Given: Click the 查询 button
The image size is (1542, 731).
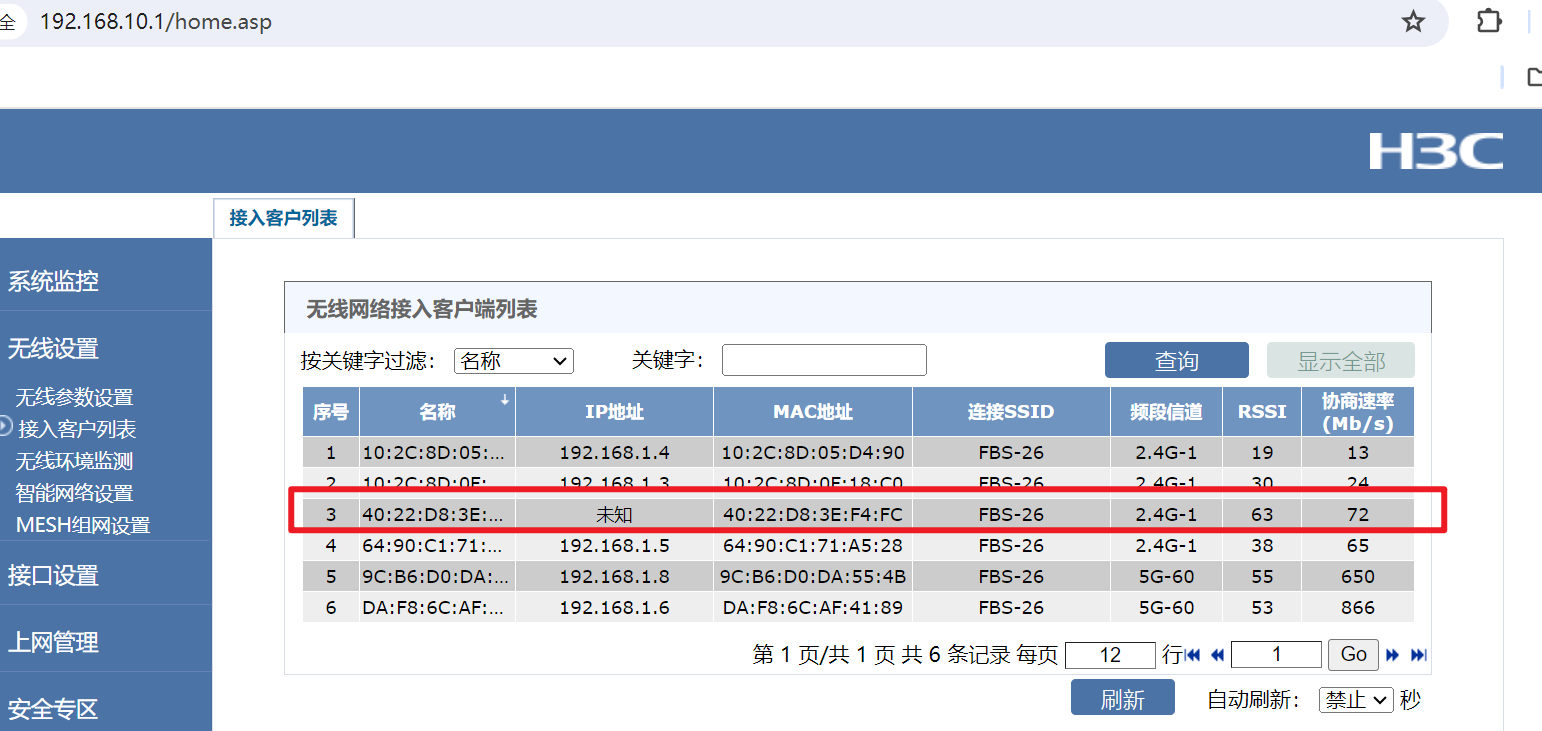Looking at the screenshot, I should [x=1177, y=361].
